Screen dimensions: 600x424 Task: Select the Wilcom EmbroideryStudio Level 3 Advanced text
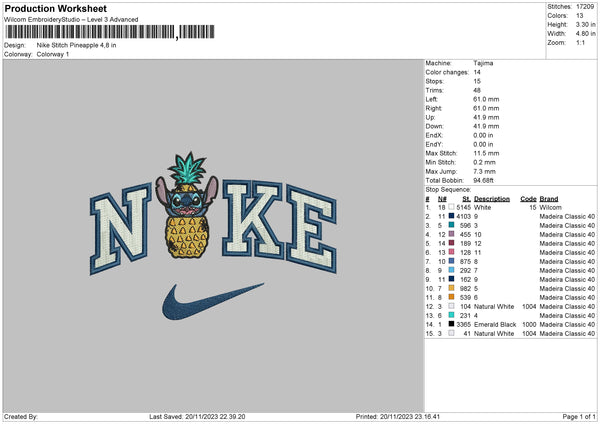(71, 20)
